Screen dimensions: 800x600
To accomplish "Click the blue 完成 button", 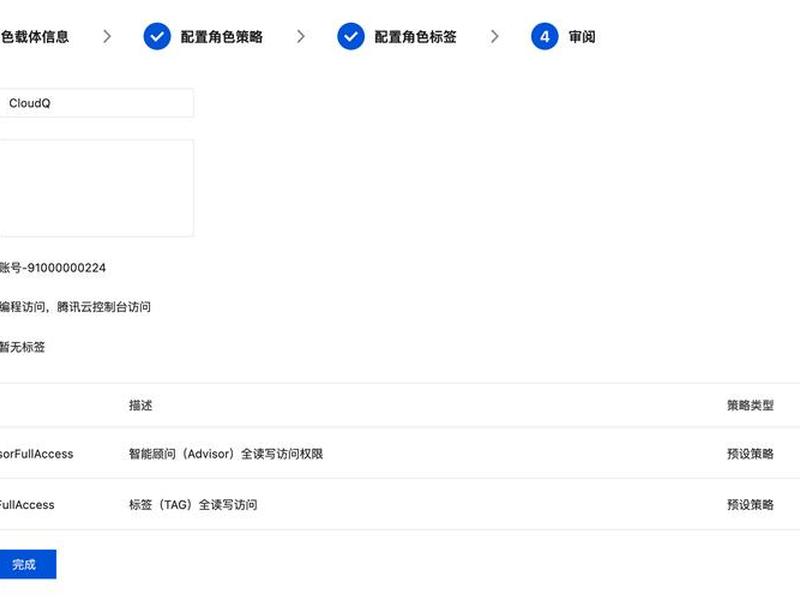I will tap(28, 564).
